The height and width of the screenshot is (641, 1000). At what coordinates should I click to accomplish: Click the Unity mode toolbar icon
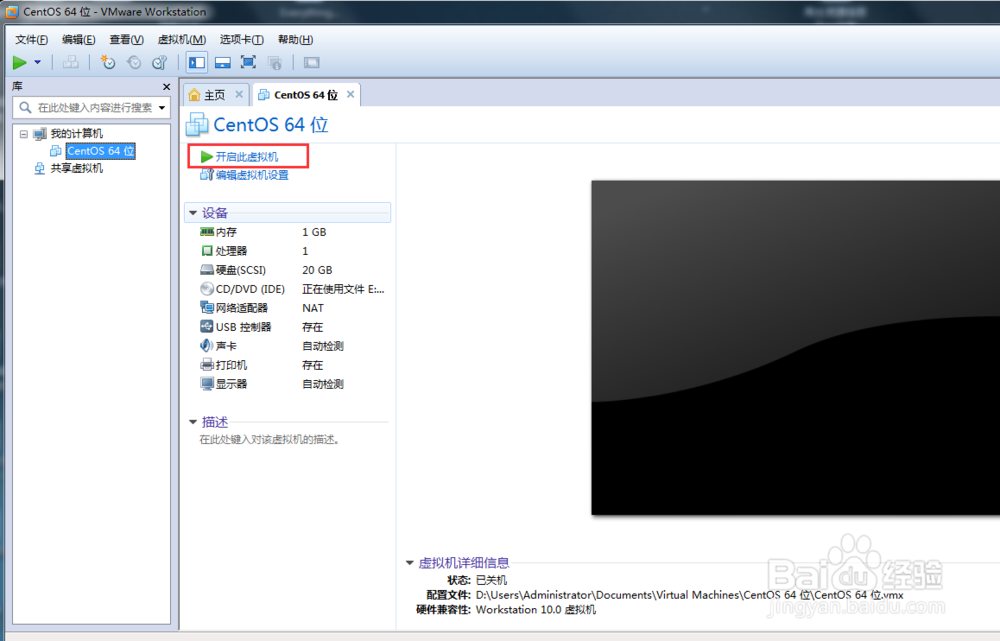click(275, 63)
